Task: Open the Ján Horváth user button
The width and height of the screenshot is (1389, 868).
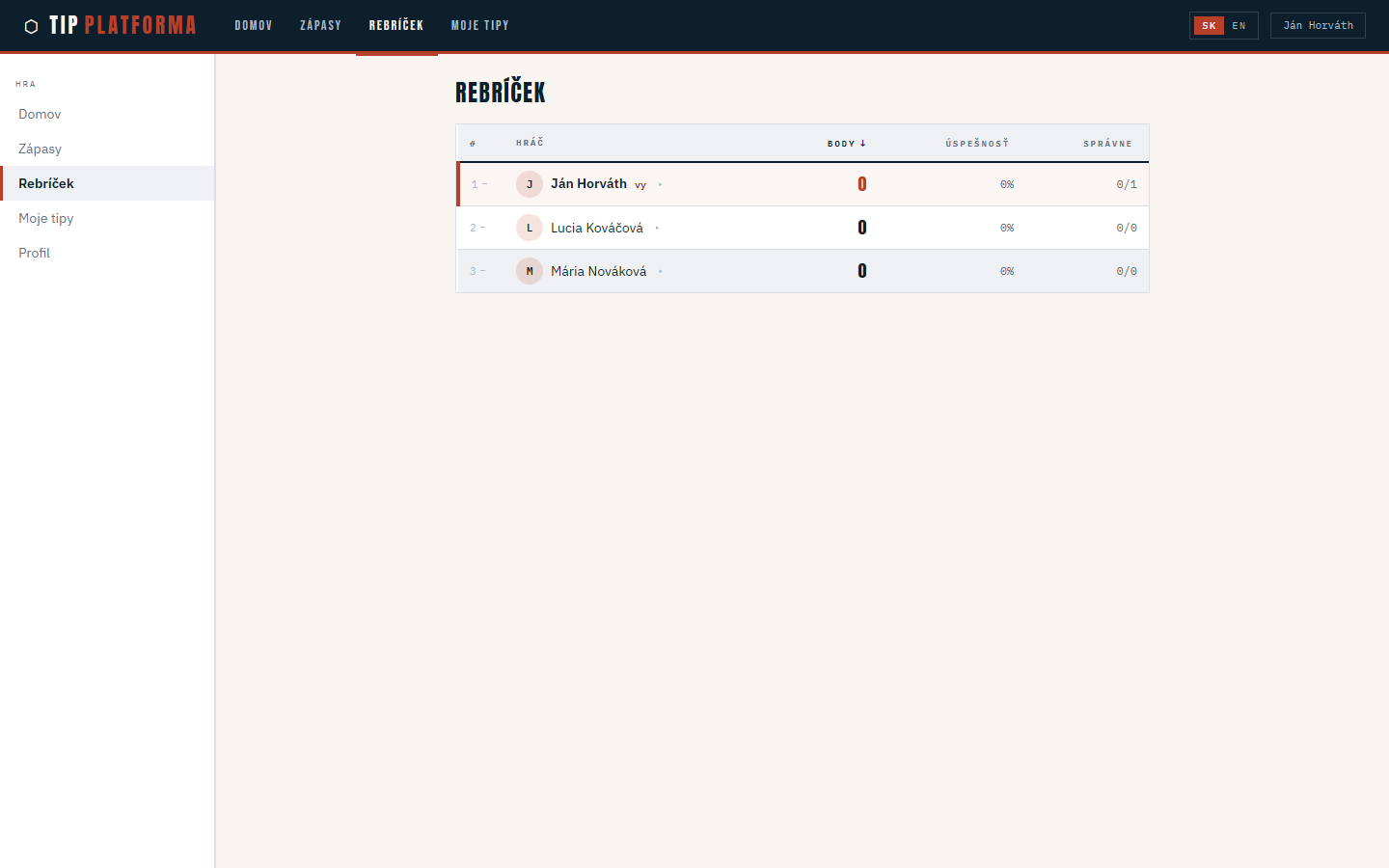Action: coord(1318,26)
